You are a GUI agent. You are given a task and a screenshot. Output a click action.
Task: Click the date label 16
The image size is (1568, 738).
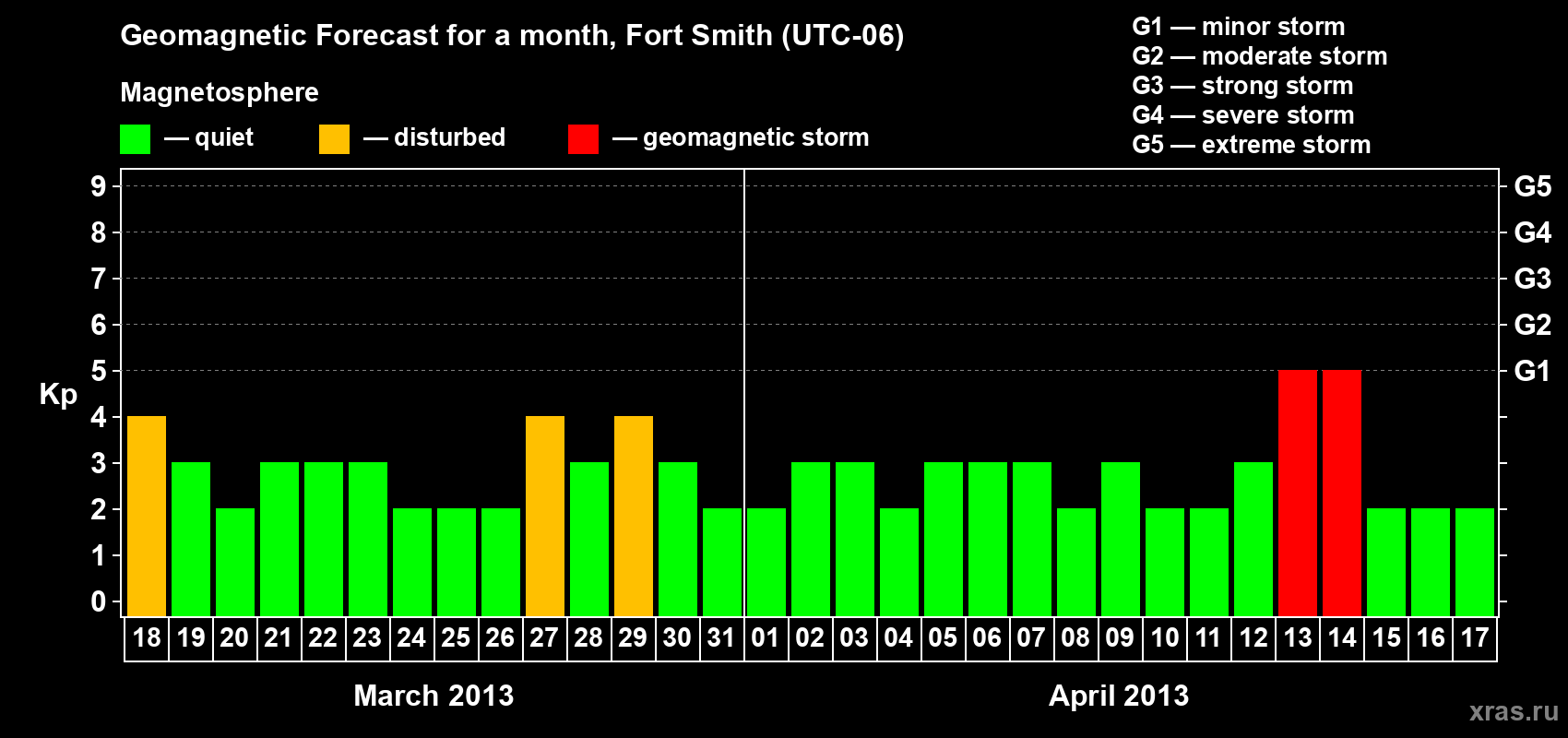[x=1431, y=638]
